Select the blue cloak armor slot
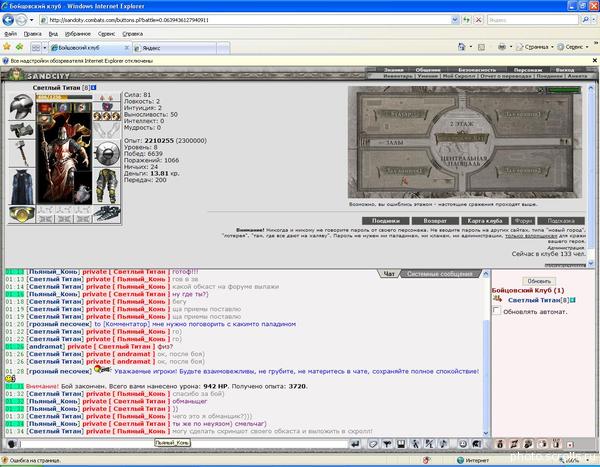Image resolution: width=600 pixels, height=467 pixels. point(20,187)
